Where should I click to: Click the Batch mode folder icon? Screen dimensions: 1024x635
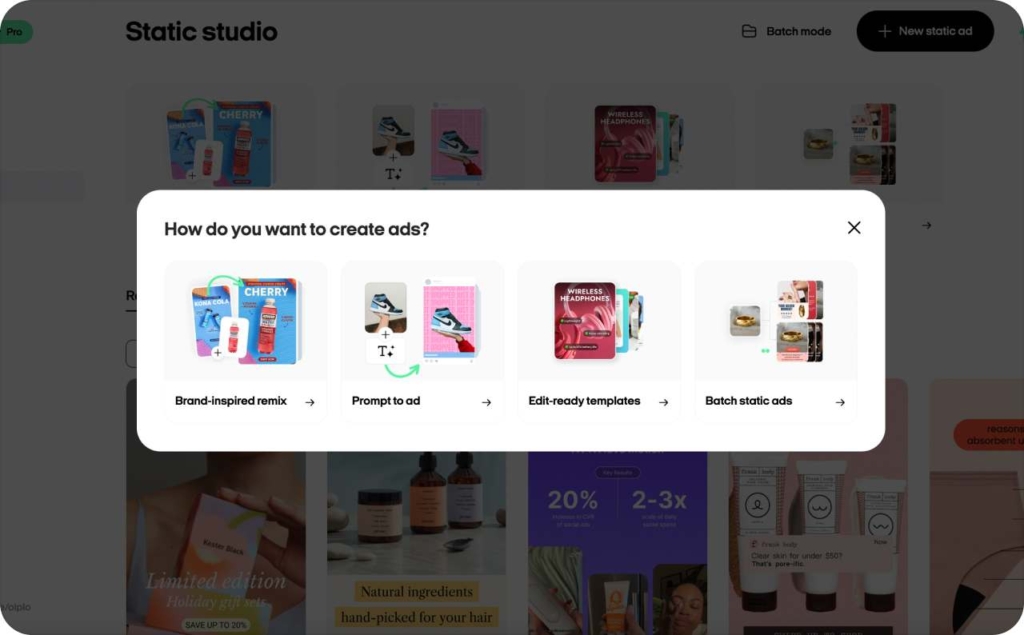[748, 31]
